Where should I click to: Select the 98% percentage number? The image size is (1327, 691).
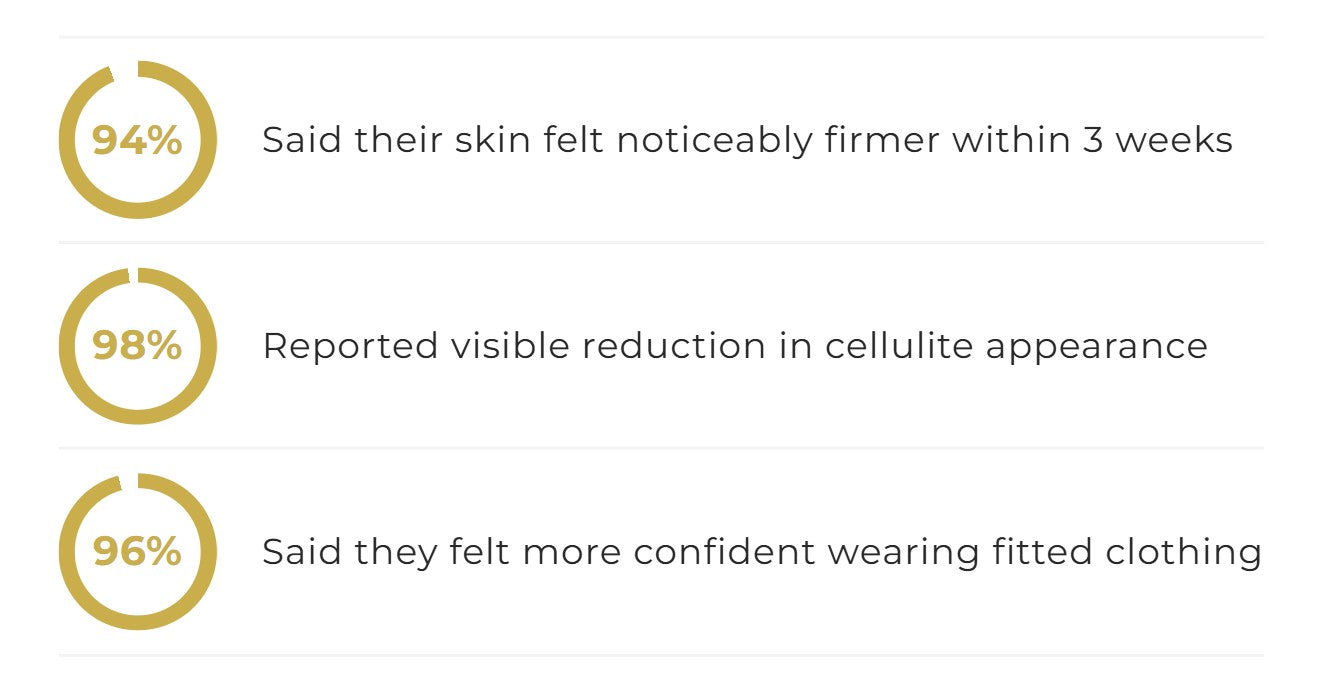point(137,345)
